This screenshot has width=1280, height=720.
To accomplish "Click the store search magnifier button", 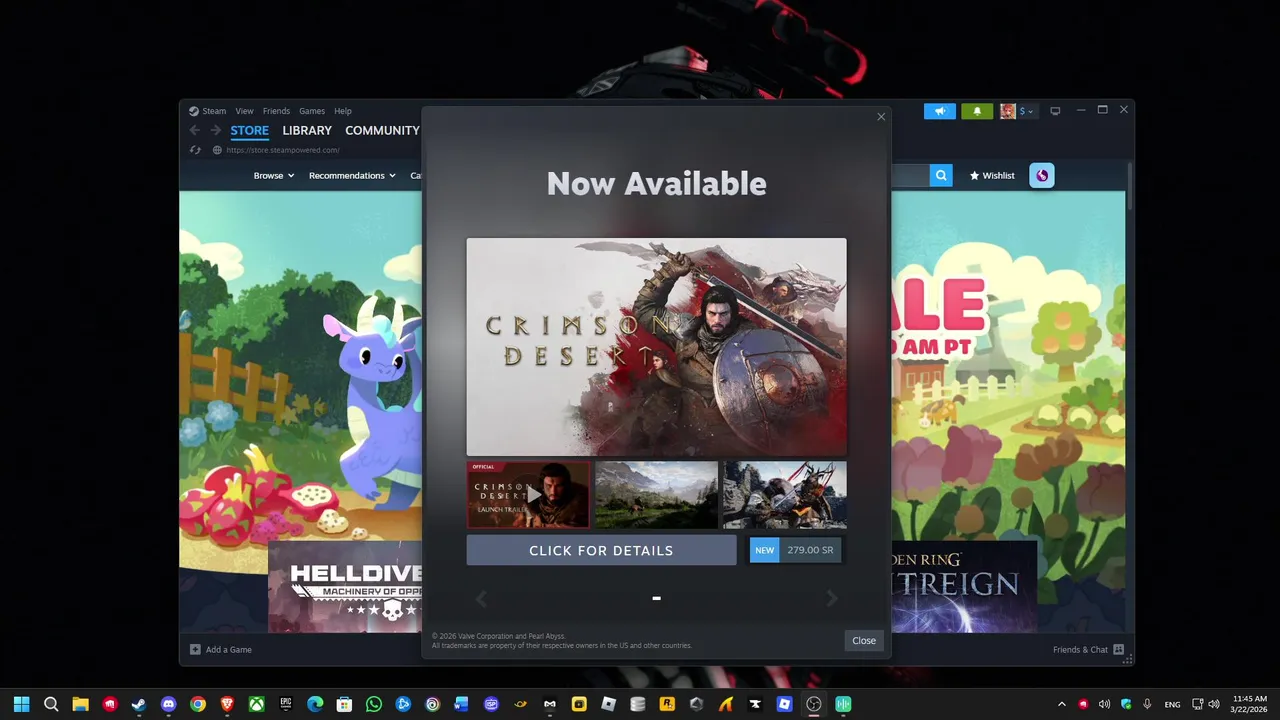I will 941,176.
